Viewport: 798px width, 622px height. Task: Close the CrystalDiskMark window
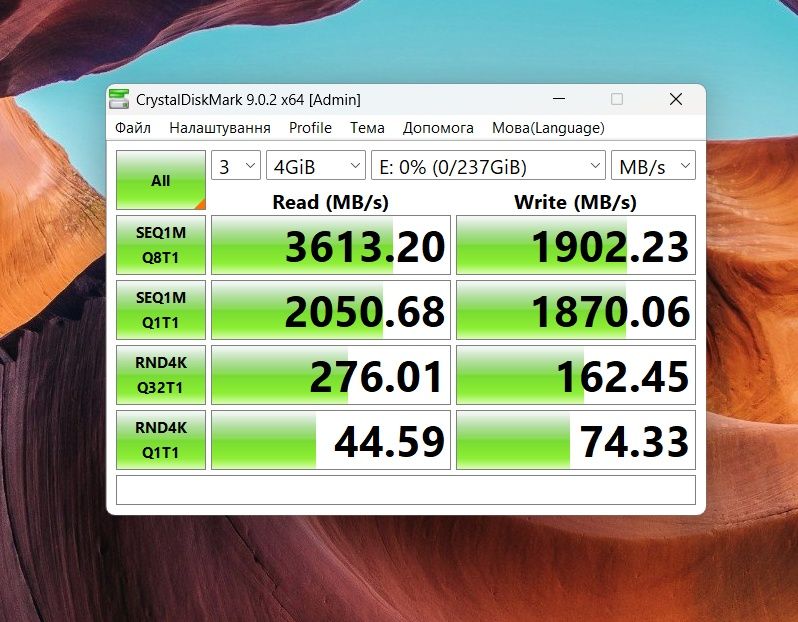click(x=676, y=99)
